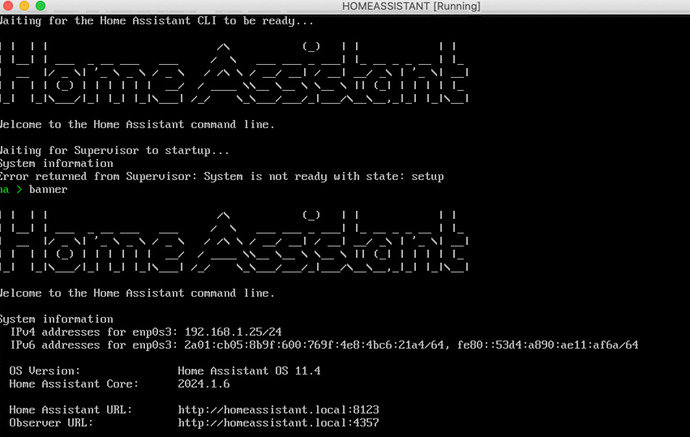Click the 'Home Assistant Core:' label
Image resolution: width=690 pixels, height=437 pixels.
[74, 384]
